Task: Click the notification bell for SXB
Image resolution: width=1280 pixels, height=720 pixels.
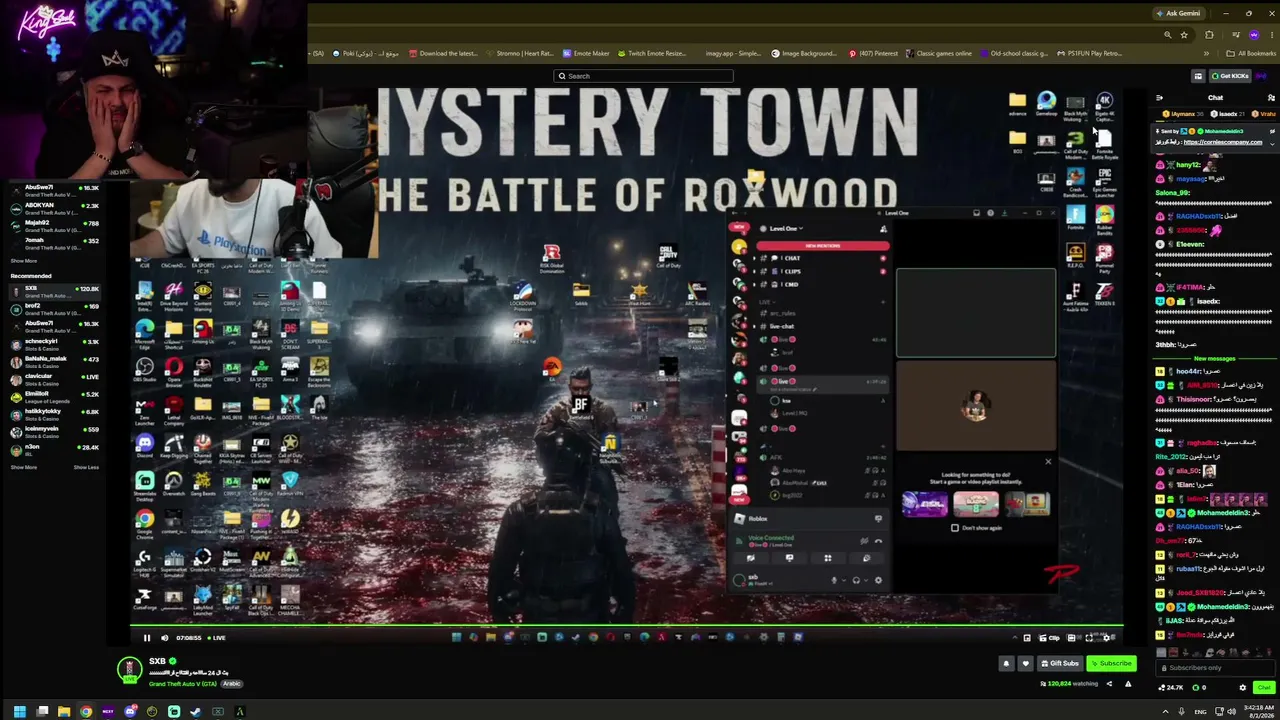Action: tap(1006, 663)
